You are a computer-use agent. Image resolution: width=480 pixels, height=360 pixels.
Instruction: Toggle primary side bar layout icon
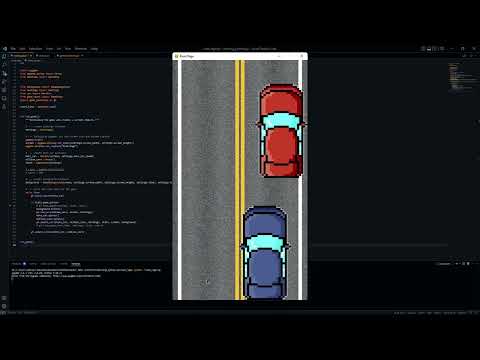click(423, 49)
